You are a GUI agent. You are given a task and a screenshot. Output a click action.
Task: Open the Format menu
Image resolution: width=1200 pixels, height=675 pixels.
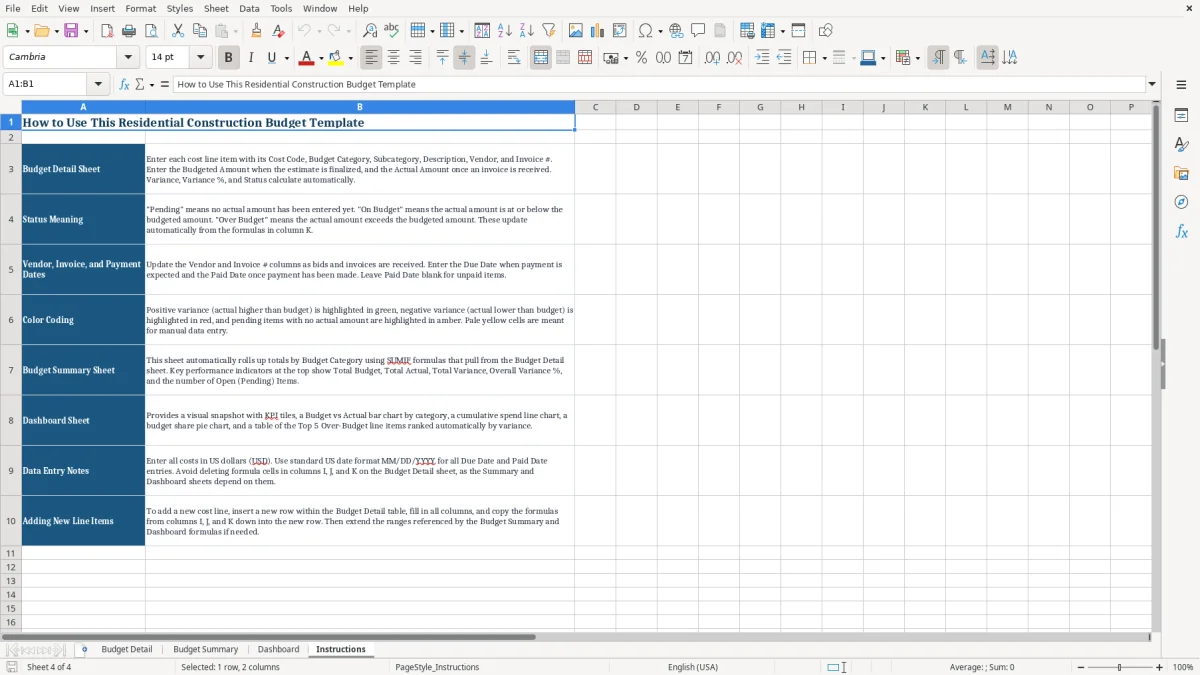tap(141, 8)
